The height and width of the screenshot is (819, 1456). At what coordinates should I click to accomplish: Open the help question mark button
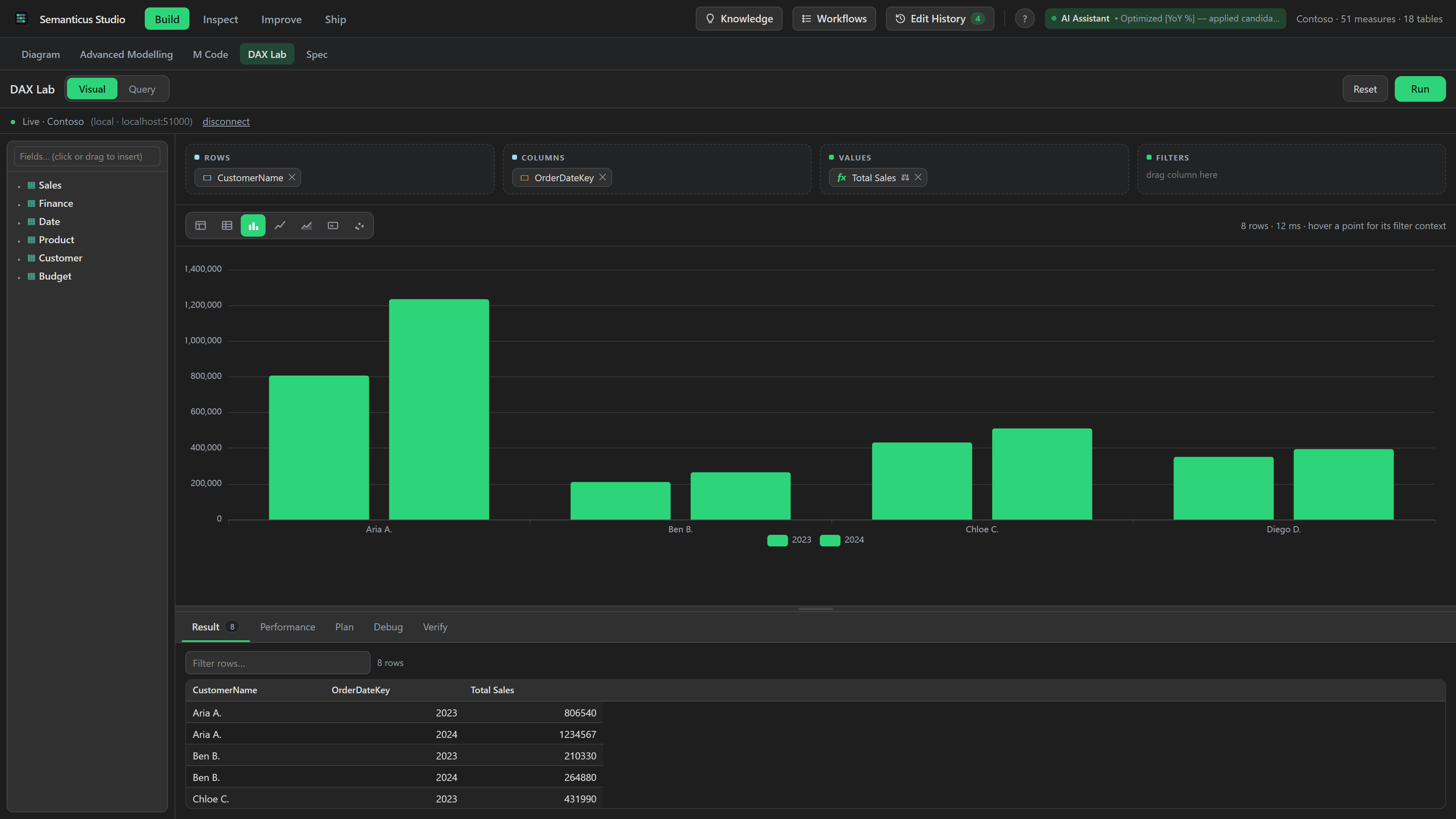pos(1024,19)
